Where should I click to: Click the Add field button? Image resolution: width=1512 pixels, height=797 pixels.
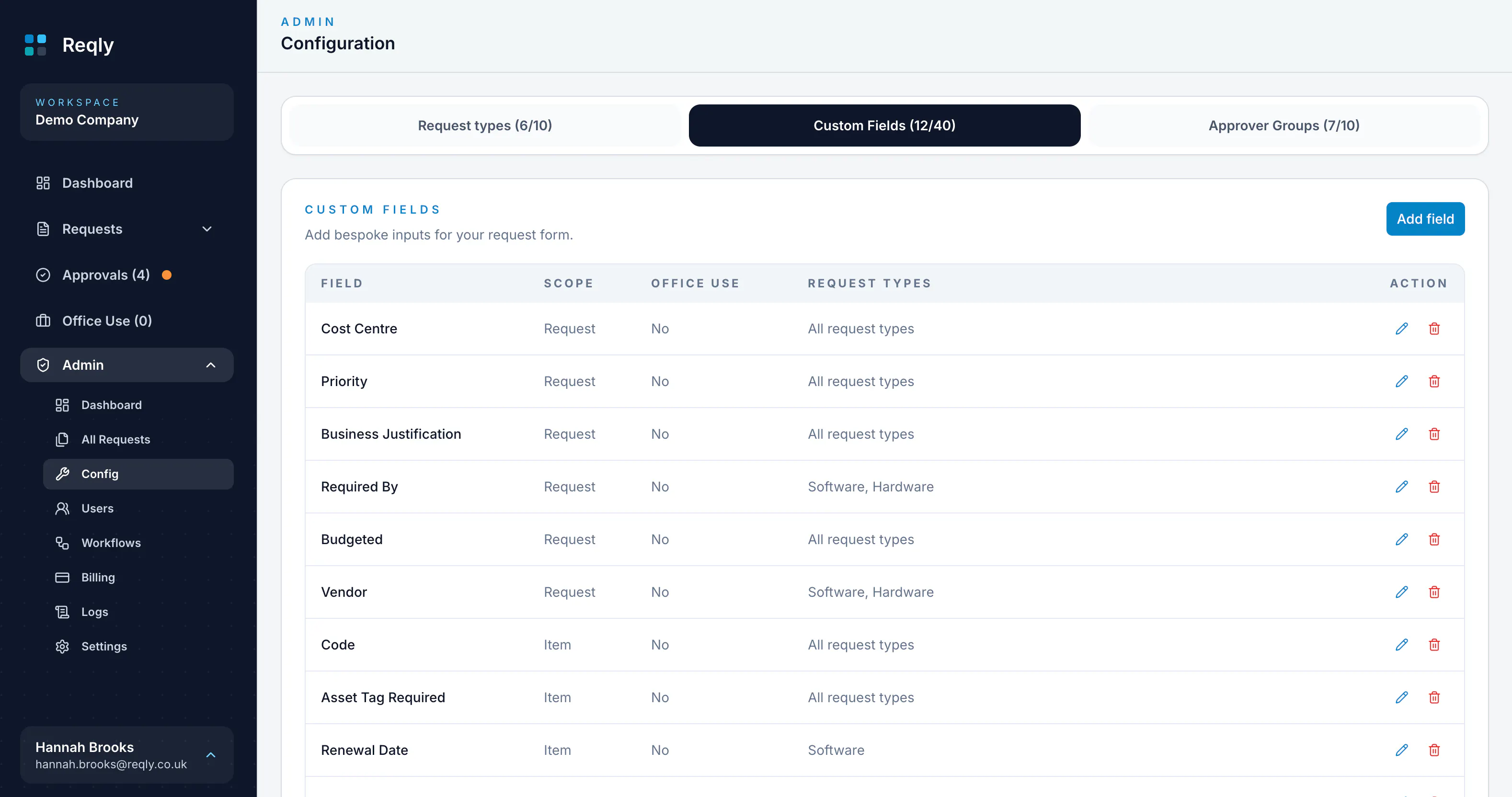pyautogui.click(x=1425, y=219)
